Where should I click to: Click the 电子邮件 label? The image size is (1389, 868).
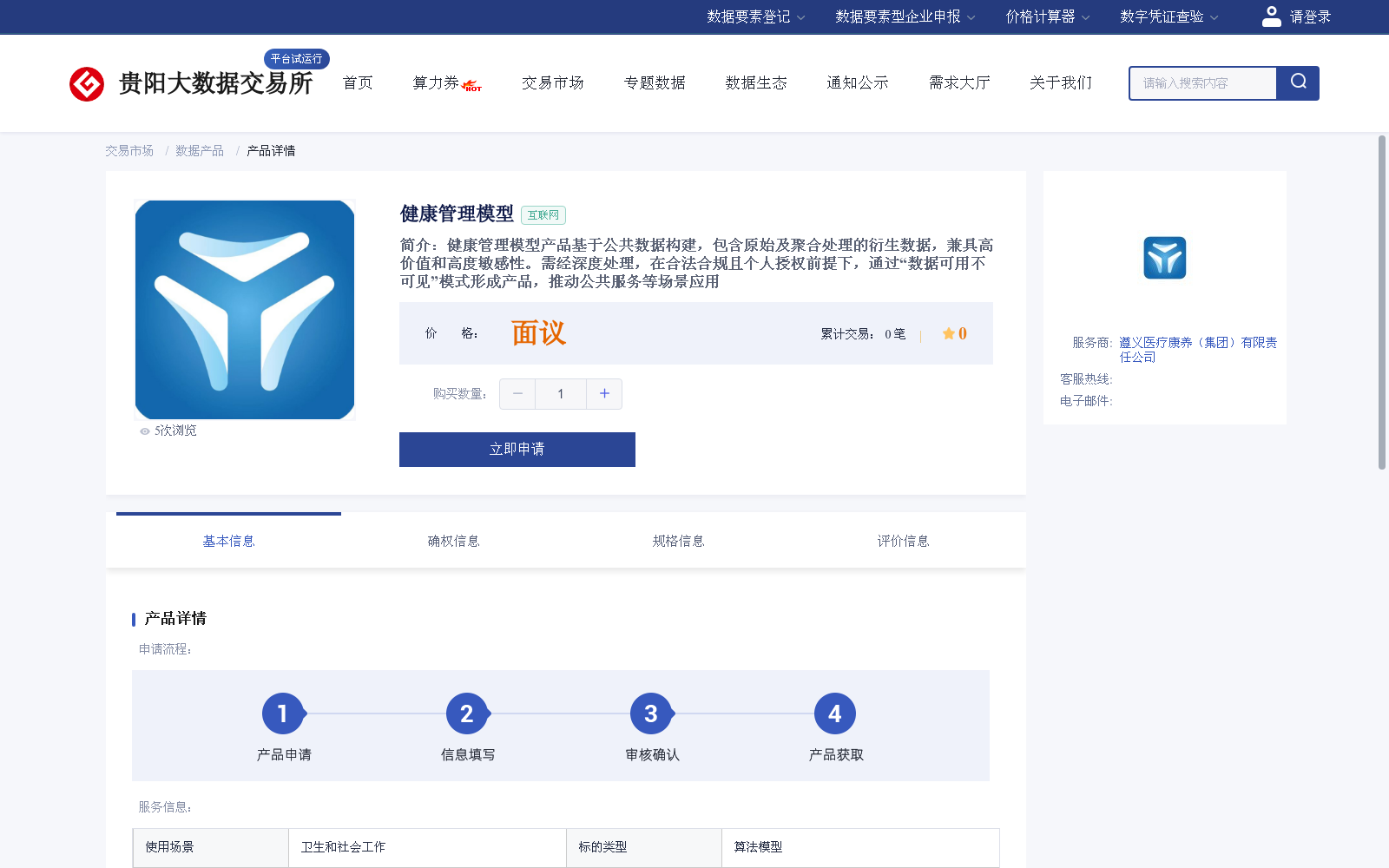pyautogui.click(x=1086, y=401)
